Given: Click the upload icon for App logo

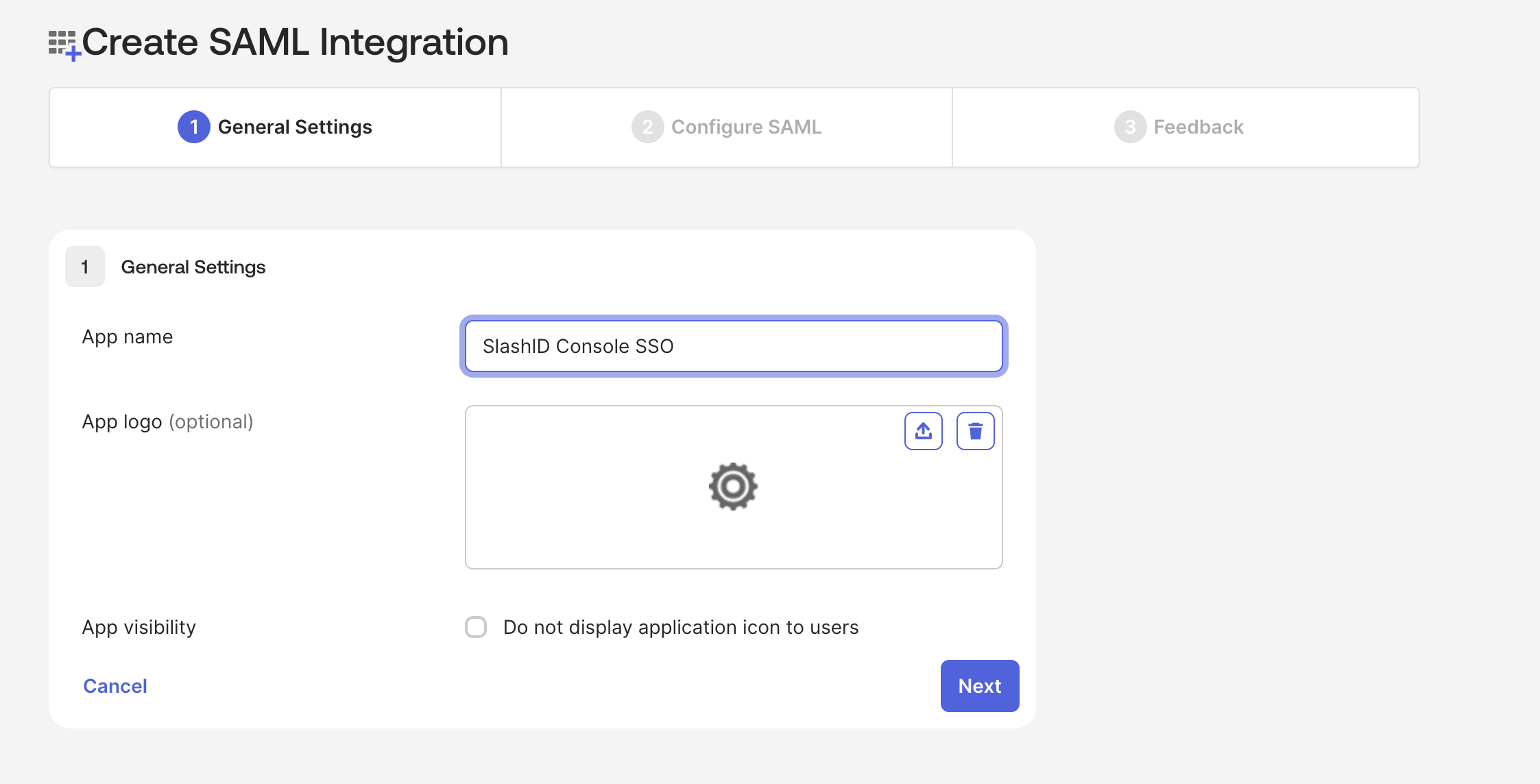Looking at the screenshot, I should coord(924,431).
